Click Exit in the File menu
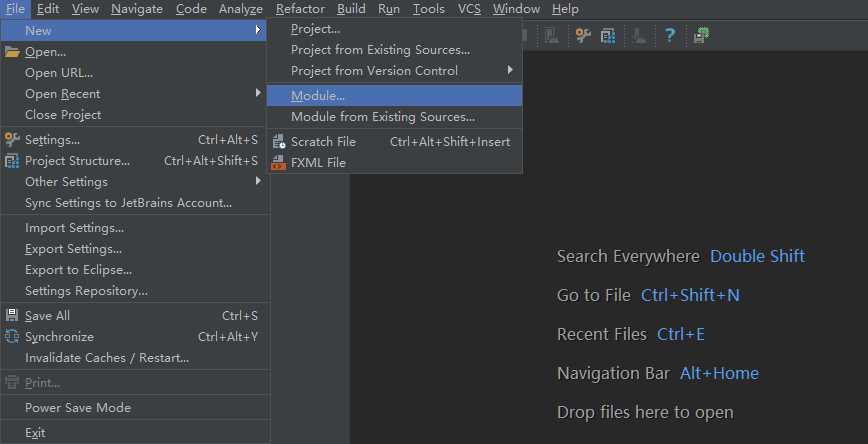The height and width of the screenshot is (444, 868). [35, 433]
